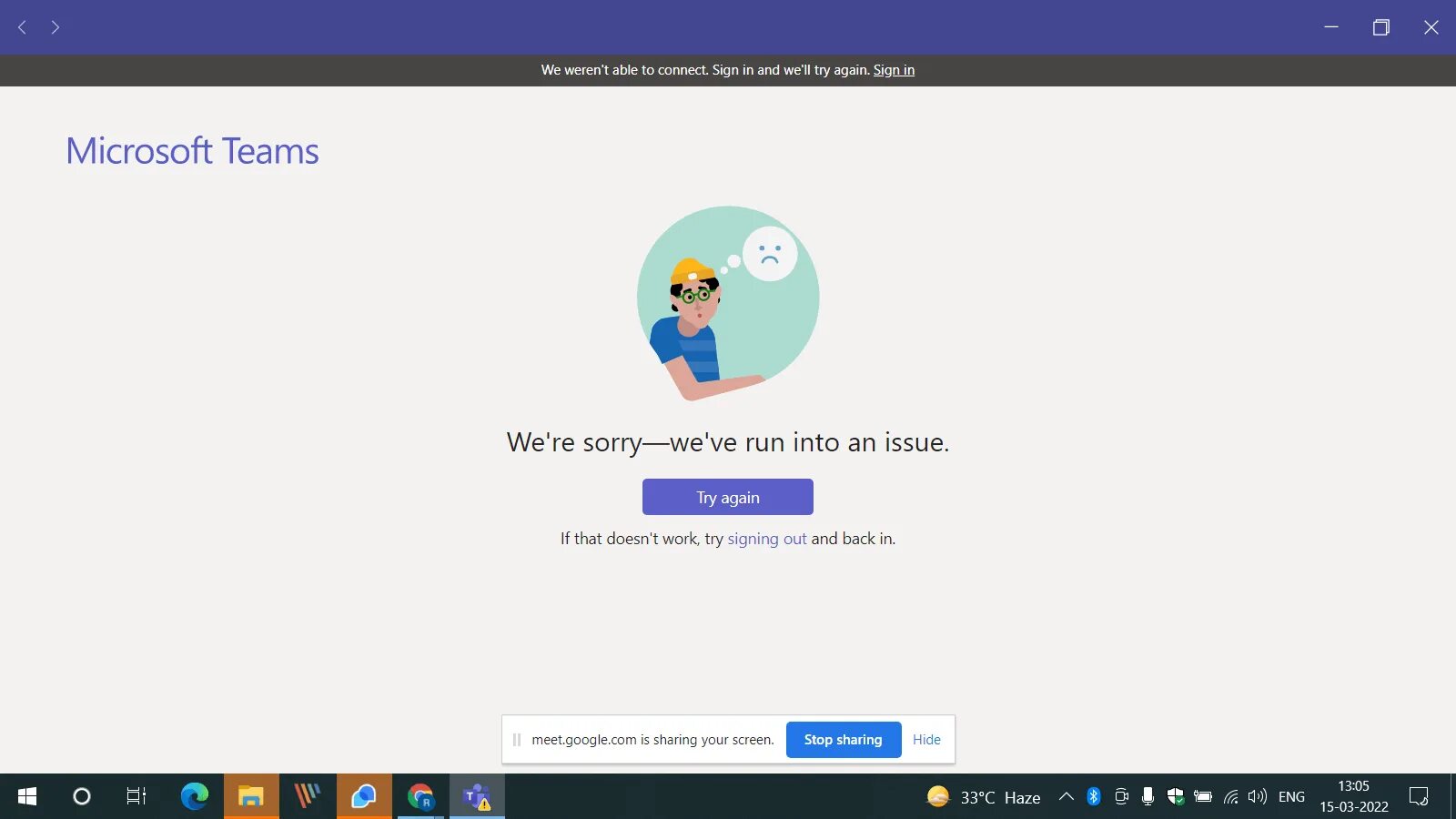Click the Meet Now camera tray icon

[x=1121, y=797]
